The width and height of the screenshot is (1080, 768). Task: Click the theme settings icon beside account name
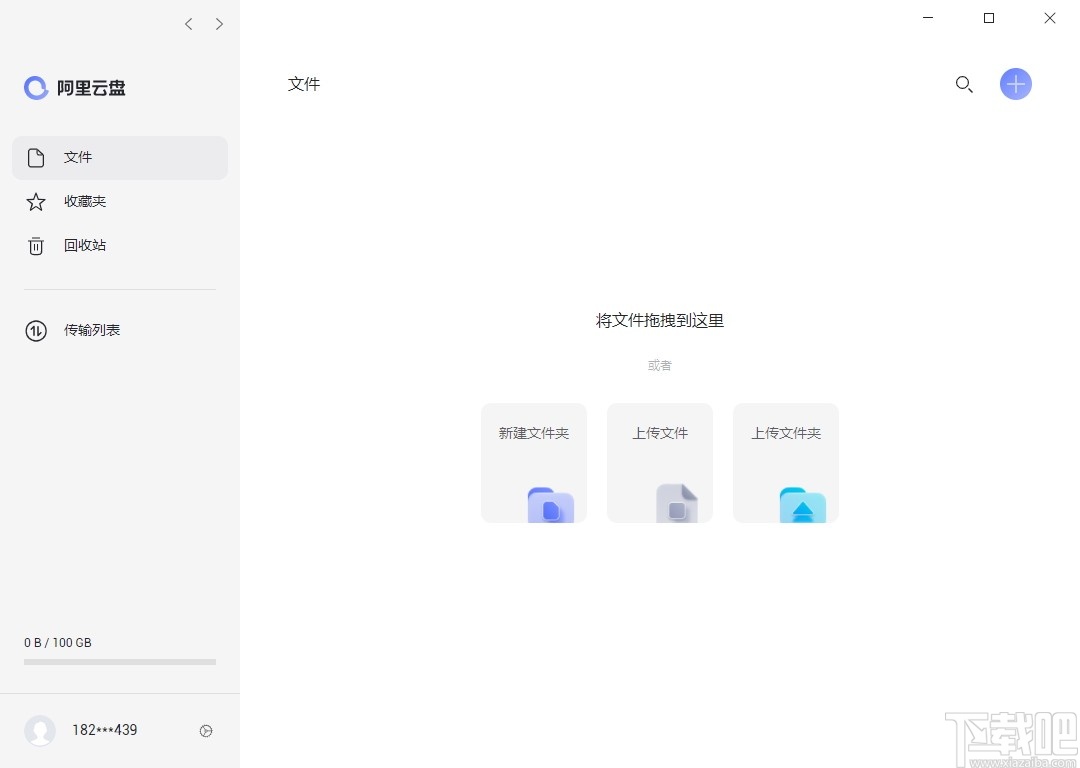(x=206, y=731)
